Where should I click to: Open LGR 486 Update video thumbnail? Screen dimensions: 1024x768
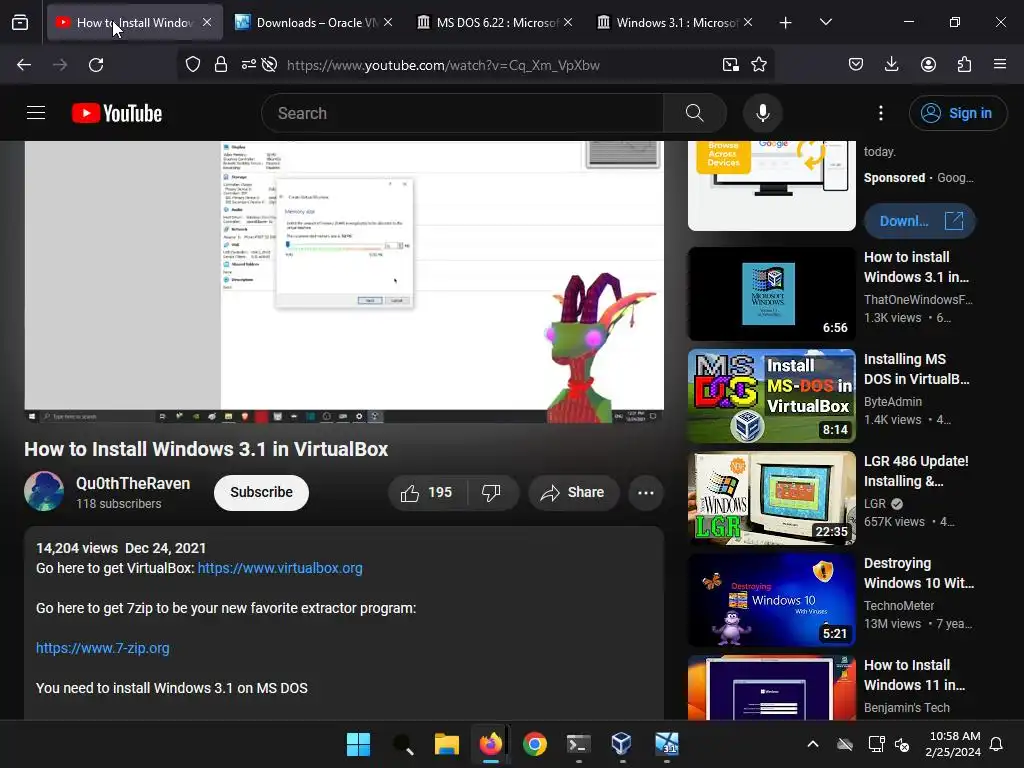[771, 498]
